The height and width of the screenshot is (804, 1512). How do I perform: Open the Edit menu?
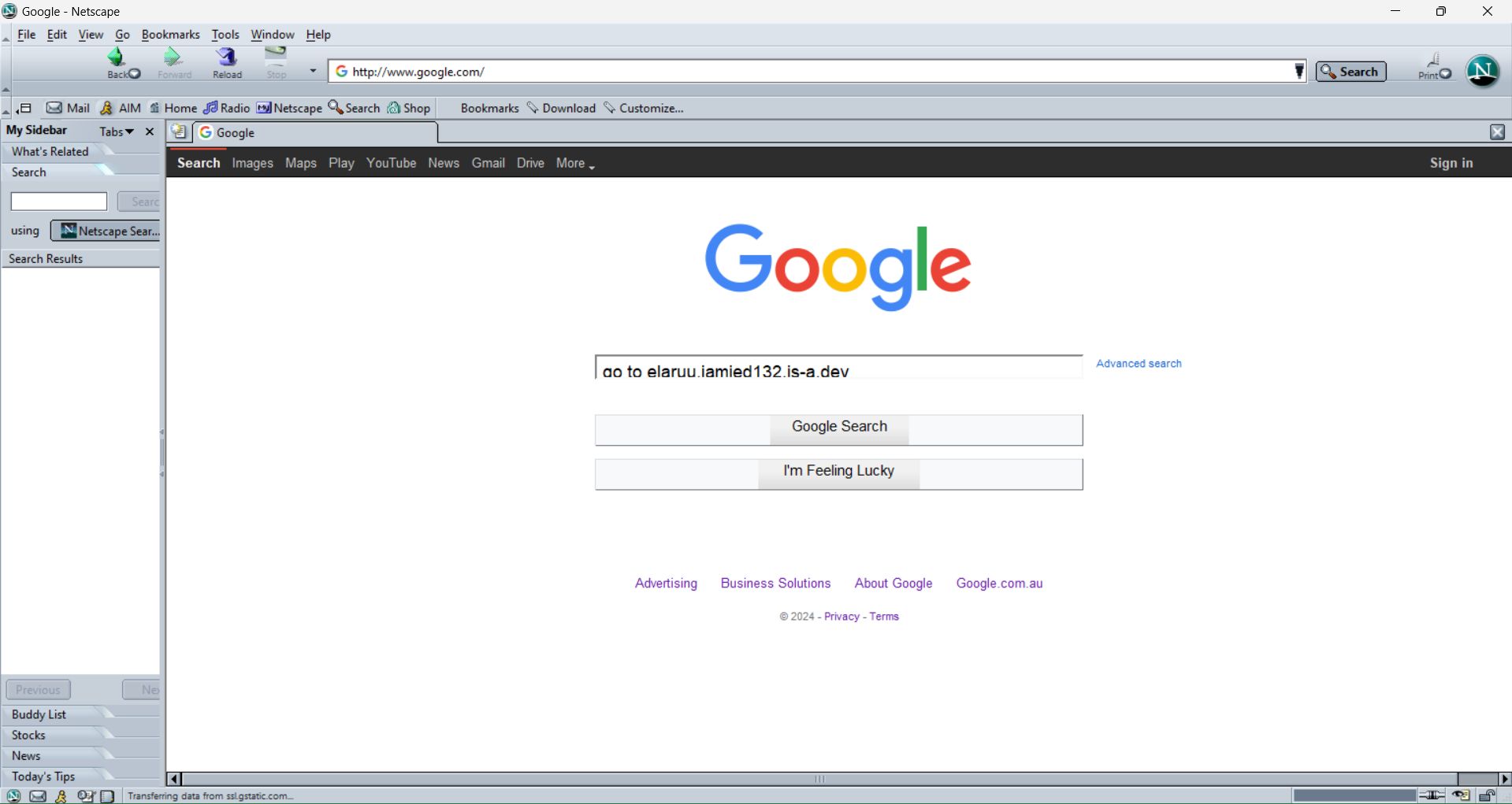click(x=57, y=35)
